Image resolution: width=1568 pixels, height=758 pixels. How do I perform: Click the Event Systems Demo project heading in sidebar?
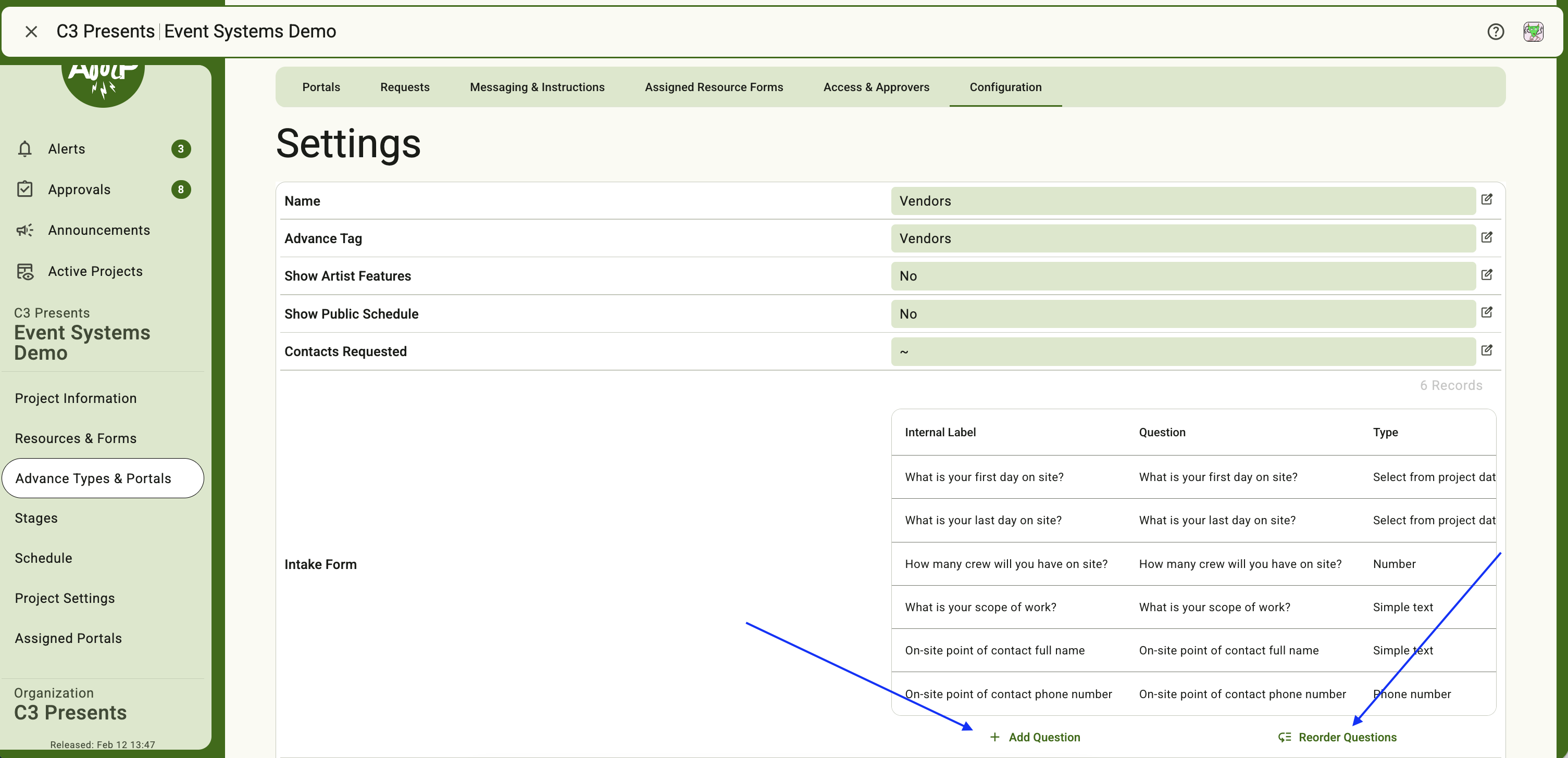pos(82,343)
